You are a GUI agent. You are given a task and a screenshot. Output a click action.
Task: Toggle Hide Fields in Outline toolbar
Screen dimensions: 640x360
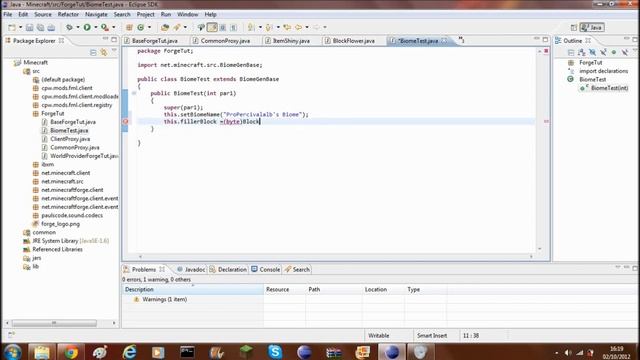[592, 52]
